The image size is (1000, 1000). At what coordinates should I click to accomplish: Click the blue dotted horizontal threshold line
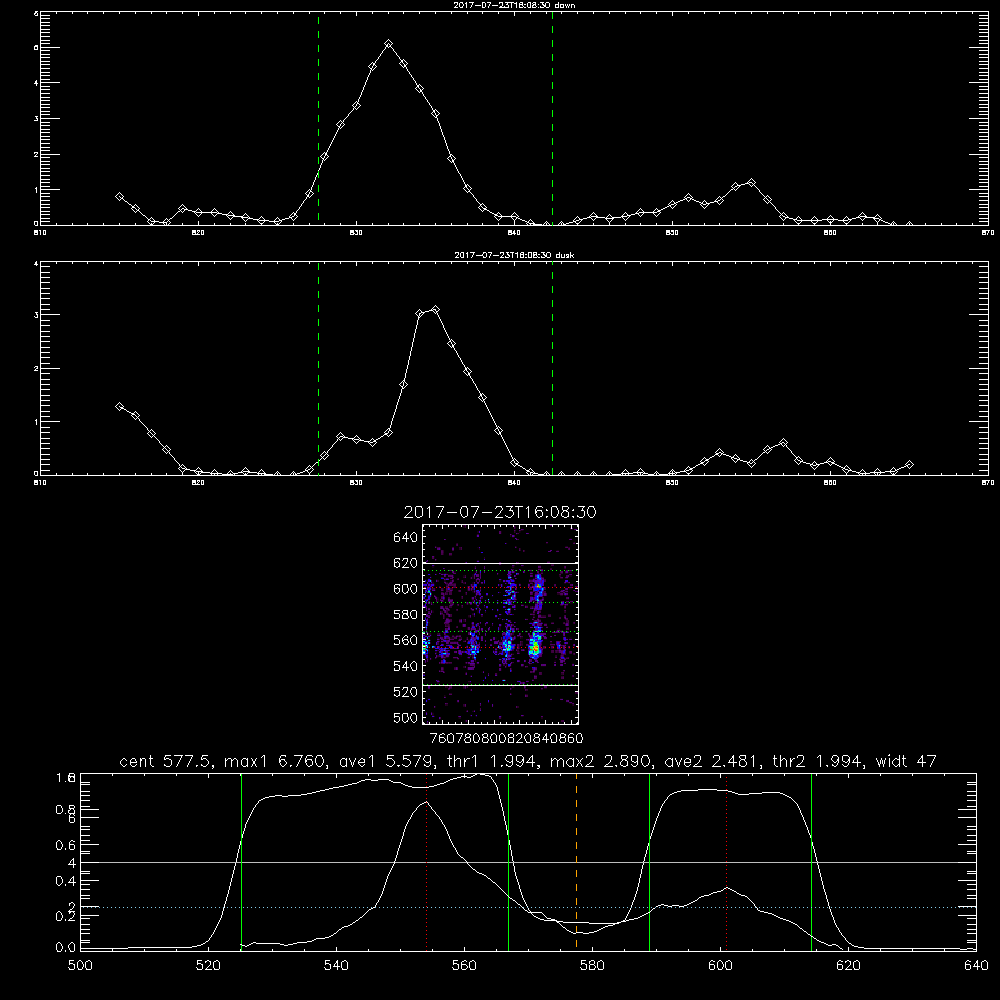click(528, 907)
